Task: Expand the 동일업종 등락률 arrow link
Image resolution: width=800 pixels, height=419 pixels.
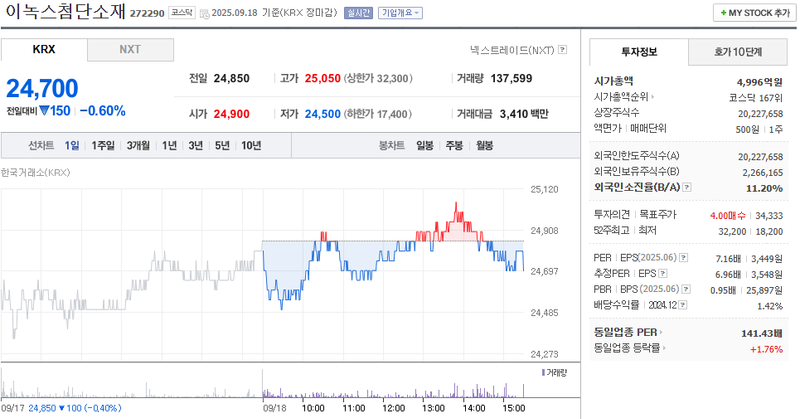Action: [x=664, y=348]
